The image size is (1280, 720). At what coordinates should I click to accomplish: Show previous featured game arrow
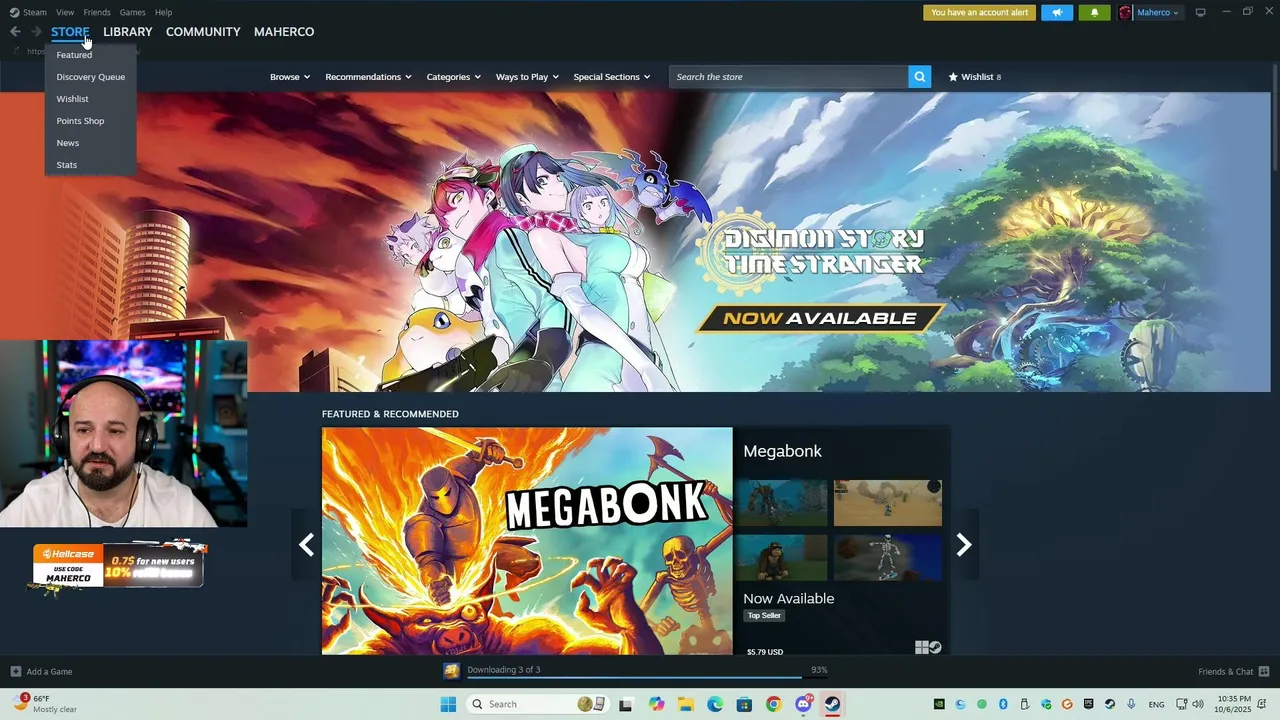click(x=306, y=544)
